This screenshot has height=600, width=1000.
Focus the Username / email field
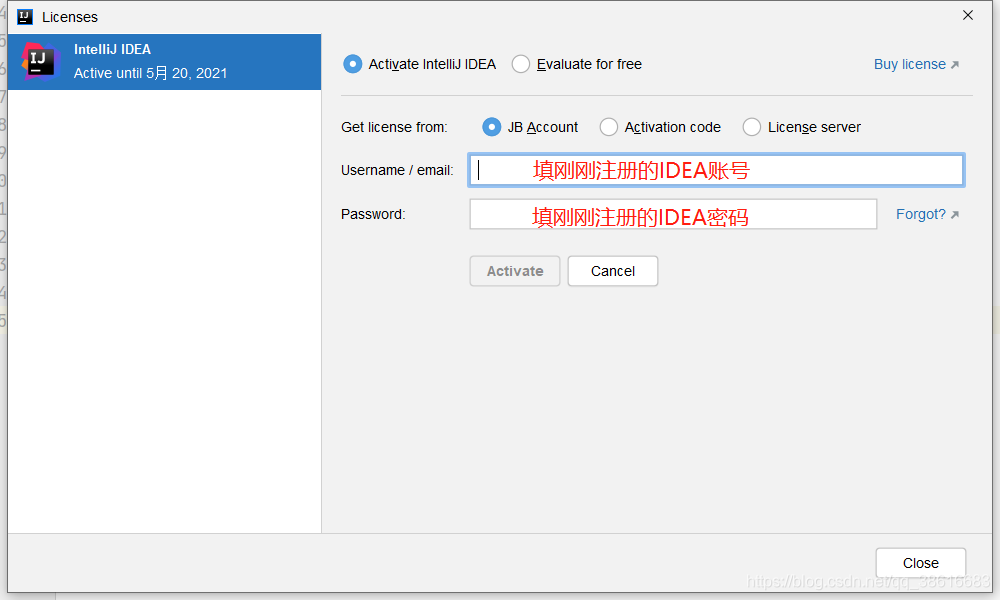click(716, 170)
